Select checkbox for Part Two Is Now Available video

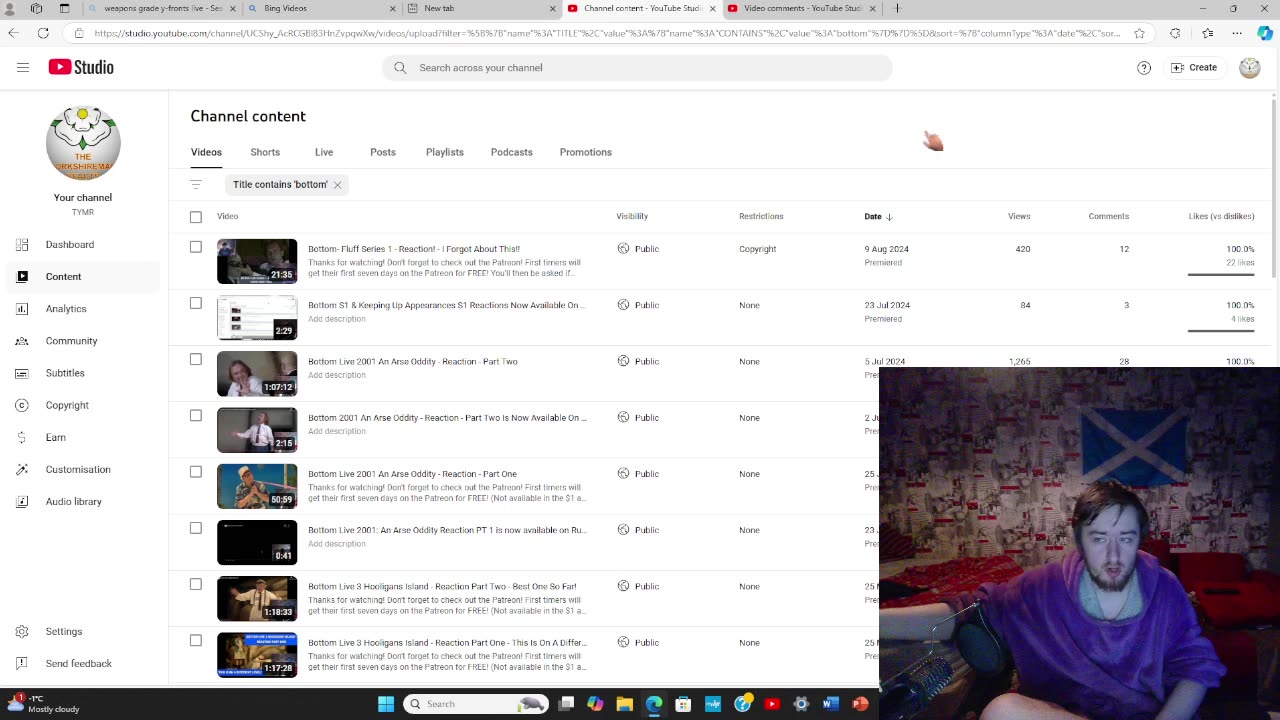point(196,415)
